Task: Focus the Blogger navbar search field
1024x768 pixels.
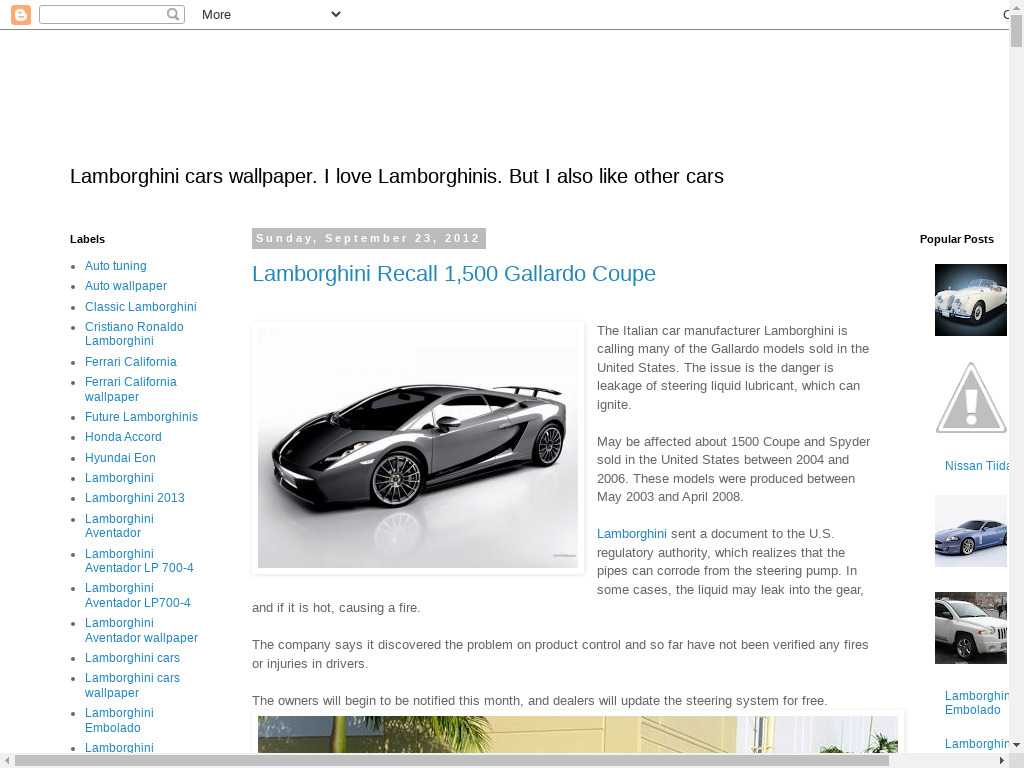Action: (112, 14)
